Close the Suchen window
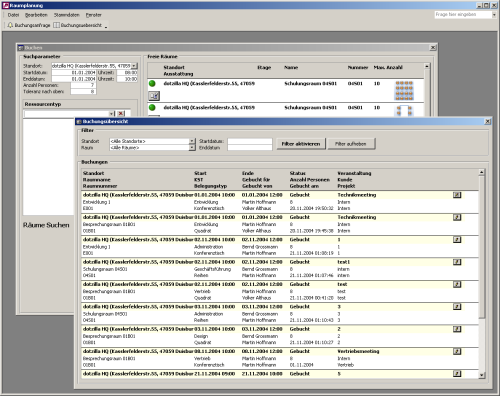The width and height of the screenshot is (500, 396). [x=433, y=48]
